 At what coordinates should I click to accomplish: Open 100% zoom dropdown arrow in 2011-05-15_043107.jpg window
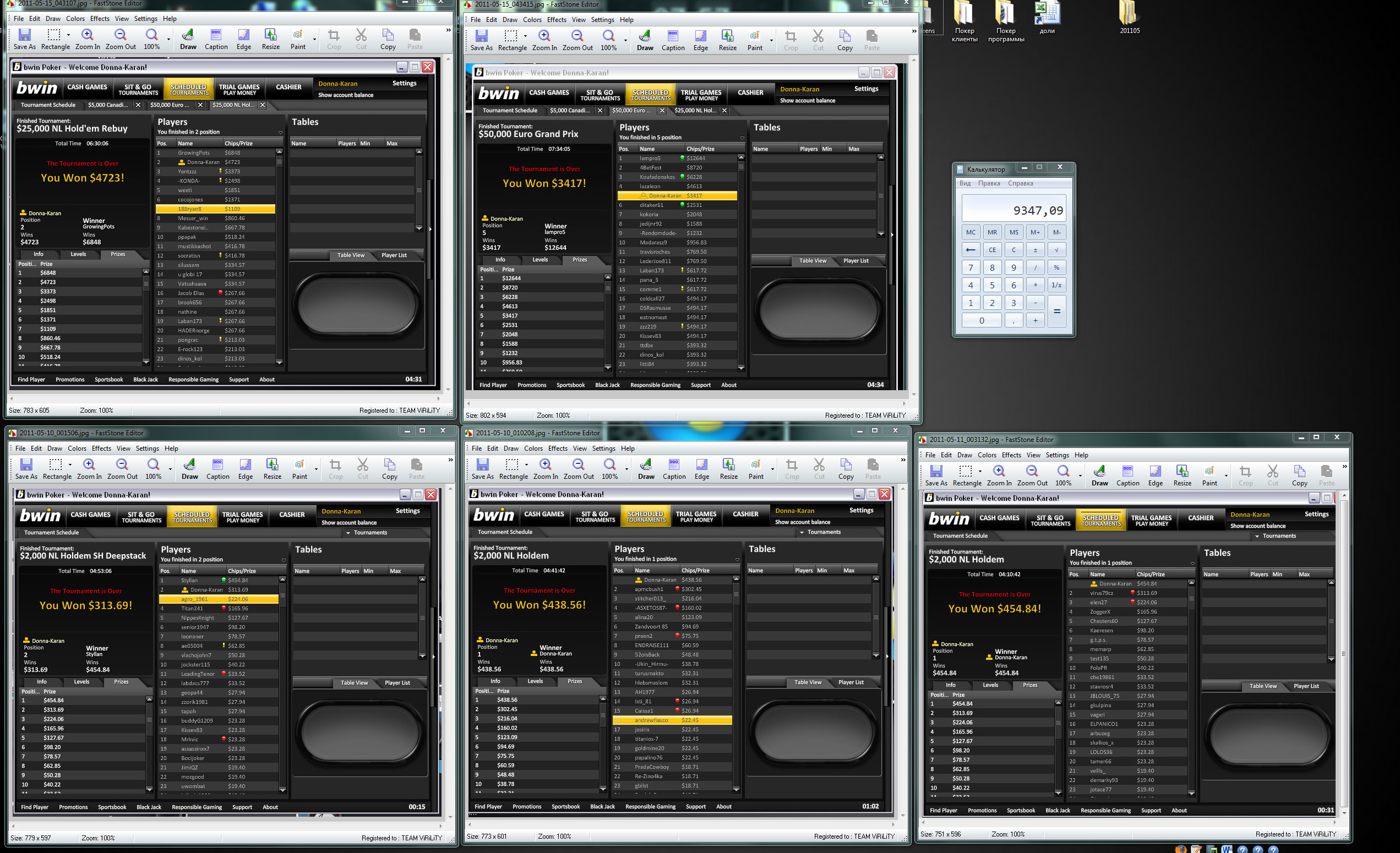169,39
